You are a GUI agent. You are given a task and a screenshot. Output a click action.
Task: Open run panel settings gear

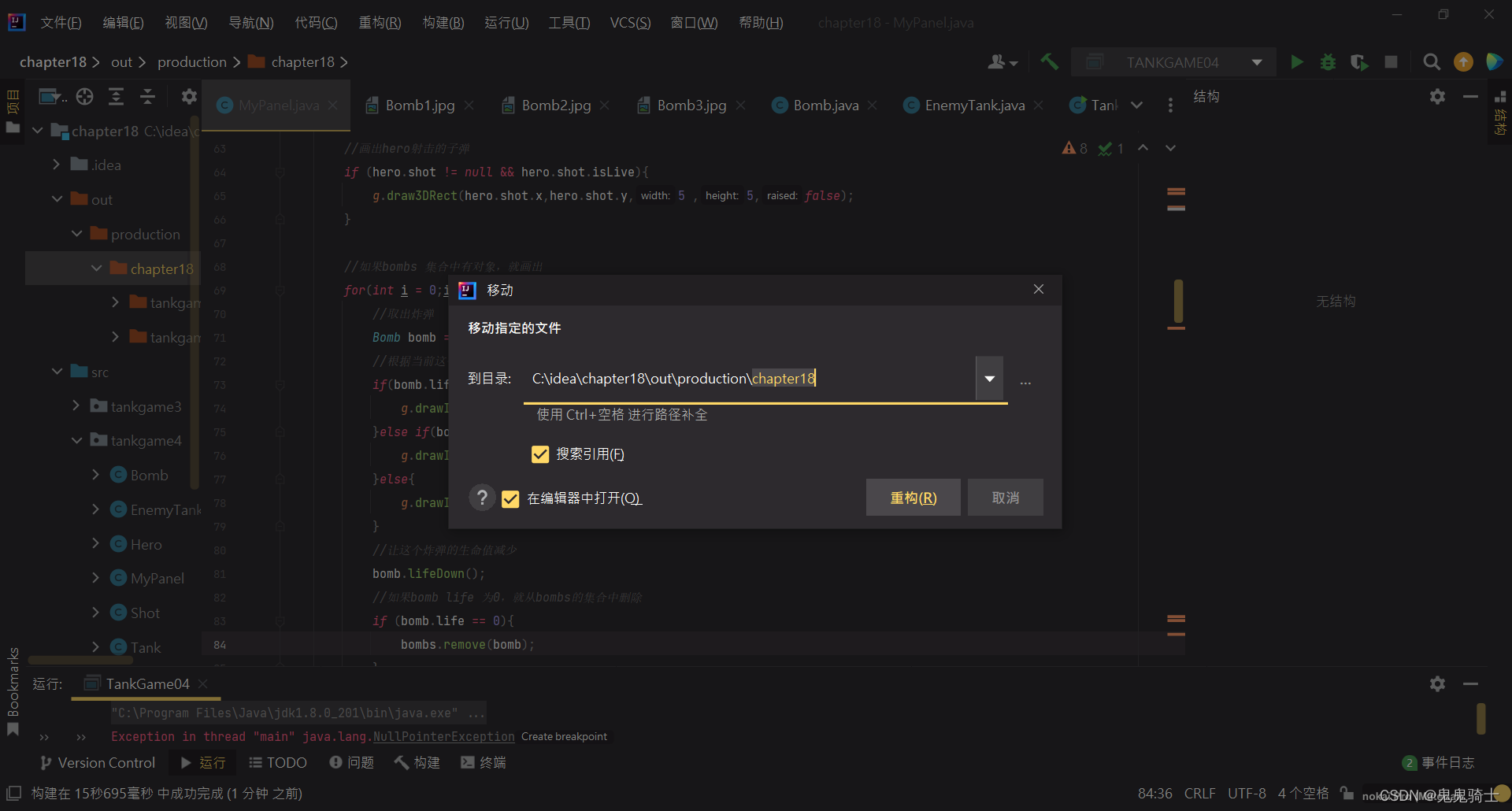pyautogui.click(x=1437, y=683)
